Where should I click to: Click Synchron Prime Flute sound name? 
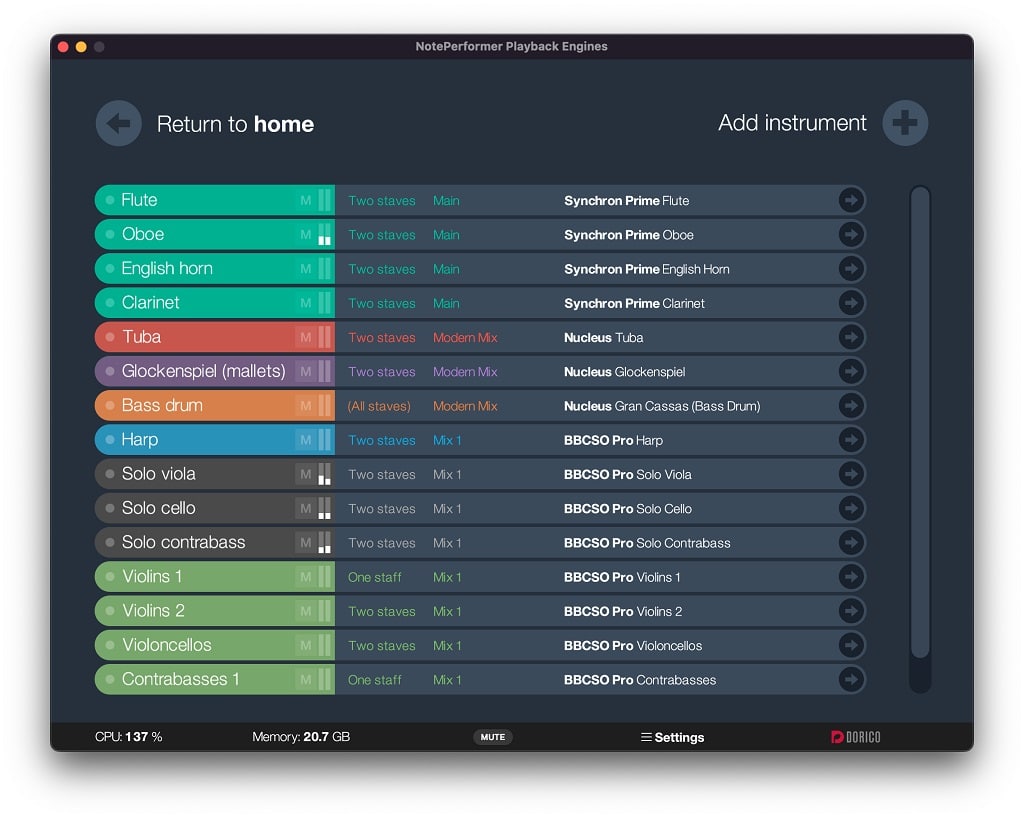pyautogui.click(x=626, y=200)
